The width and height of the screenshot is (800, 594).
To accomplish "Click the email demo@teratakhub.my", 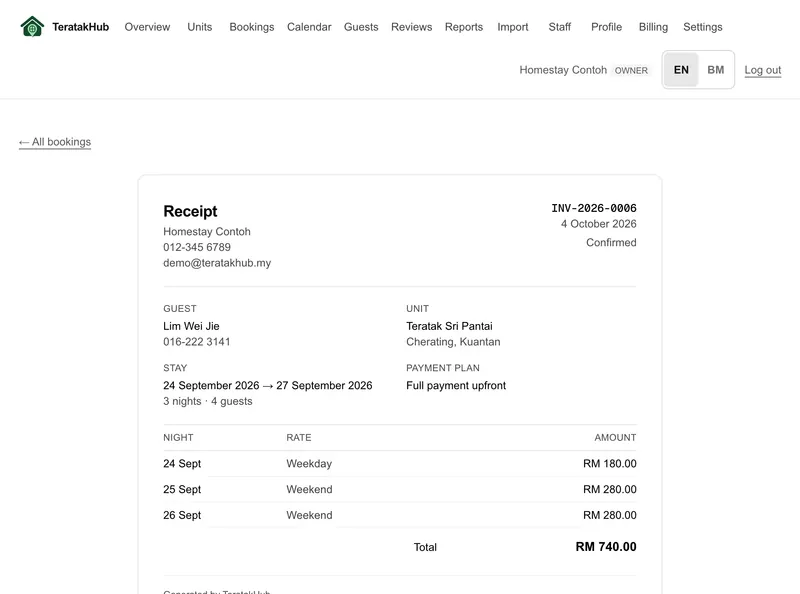I will pos(217,263).
